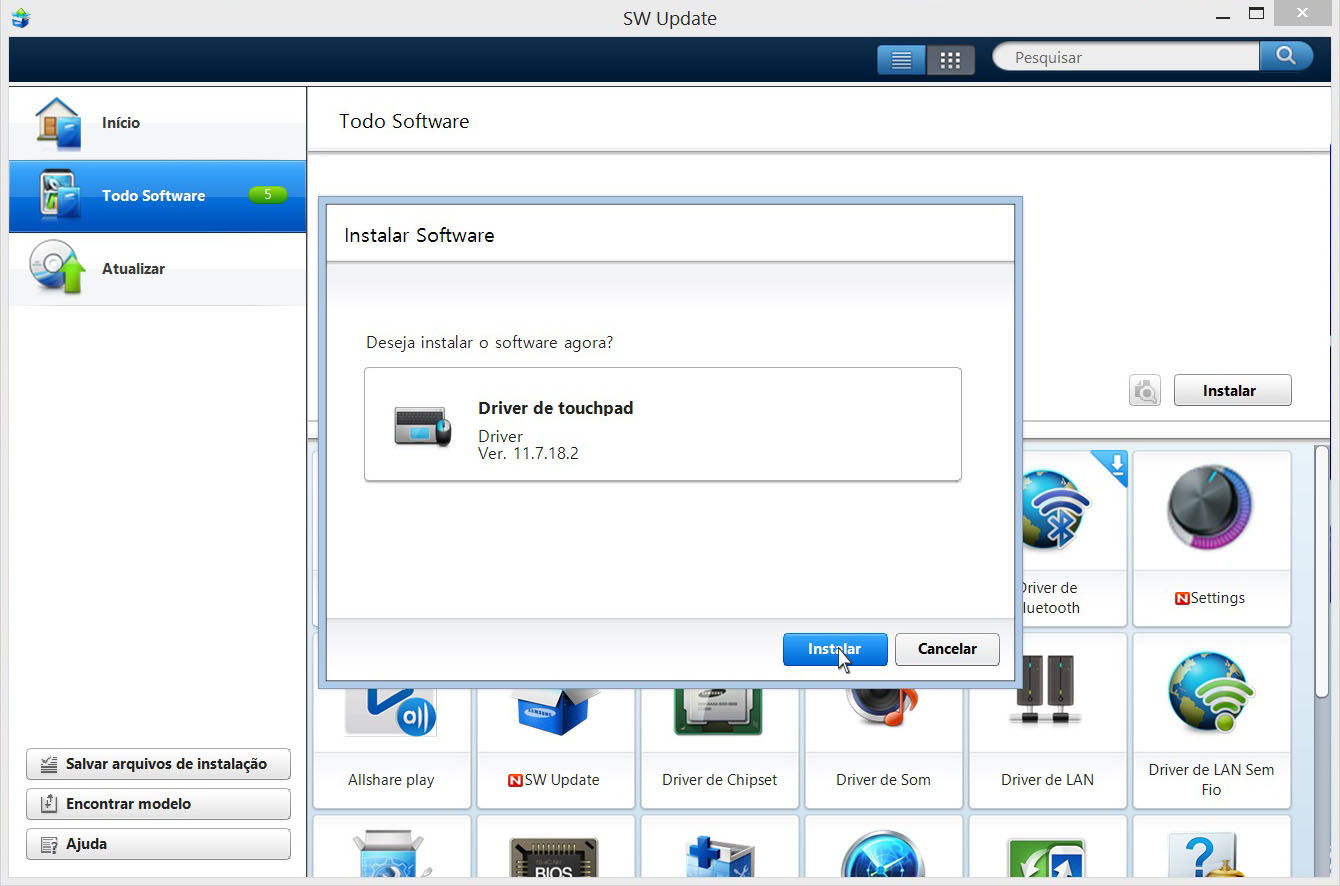This screenshot has height=886, width=1340.
Task: Select Todo Software in sidebar
Action: tap(157, 196)
